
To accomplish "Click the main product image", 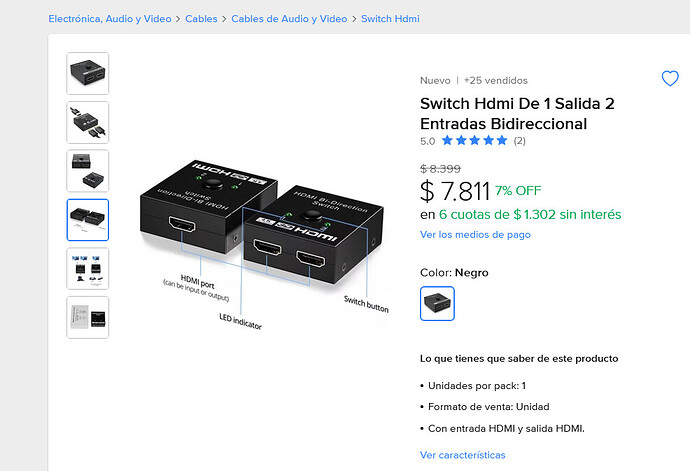I will (x=265, y=244).
